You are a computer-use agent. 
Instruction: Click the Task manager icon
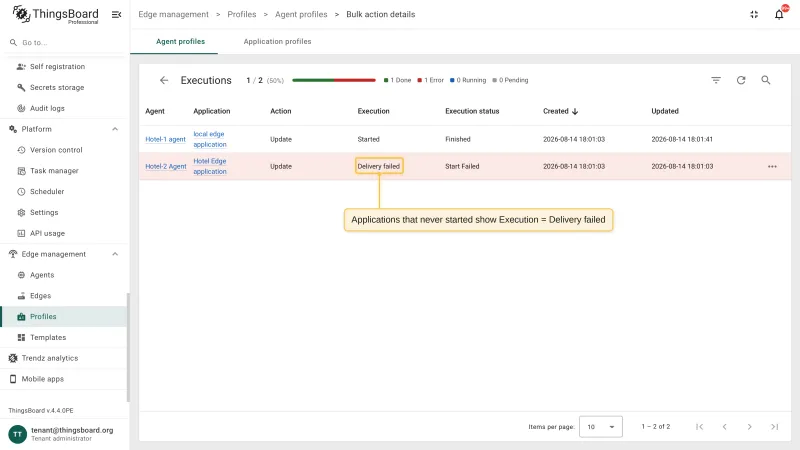coord(21,171)
